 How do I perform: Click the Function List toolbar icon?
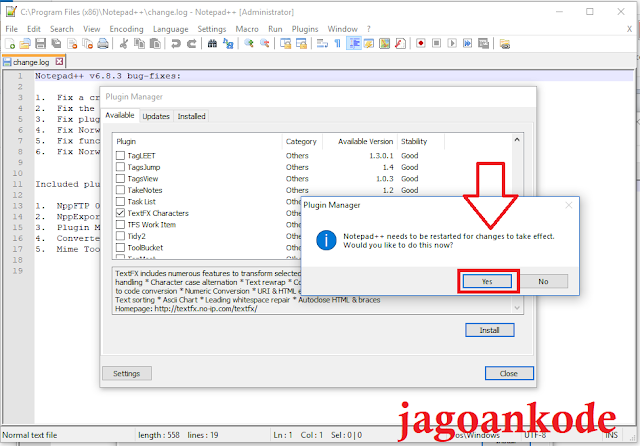[400, 44]
